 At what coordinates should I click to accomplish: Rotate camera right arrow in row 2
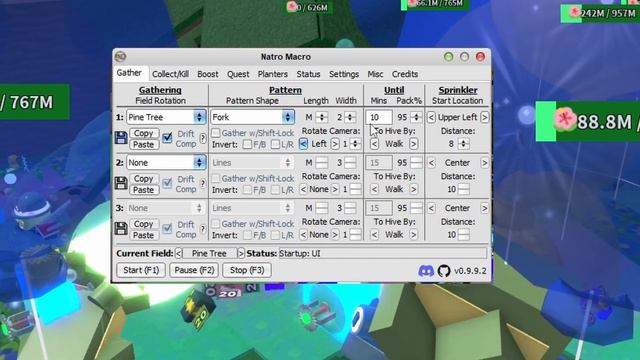coord(335,189)
